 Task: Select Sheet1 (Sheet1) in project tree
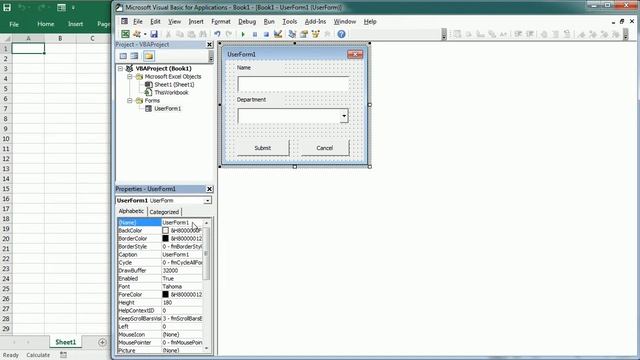pyautogui.click(x=174, y=84)
